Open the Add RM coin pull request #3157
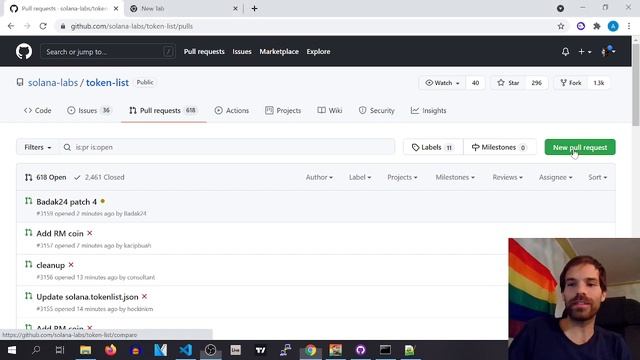Image resolution: width=640 pixels, height=360 pixels. pyautogui.click(x=60, y=233)
